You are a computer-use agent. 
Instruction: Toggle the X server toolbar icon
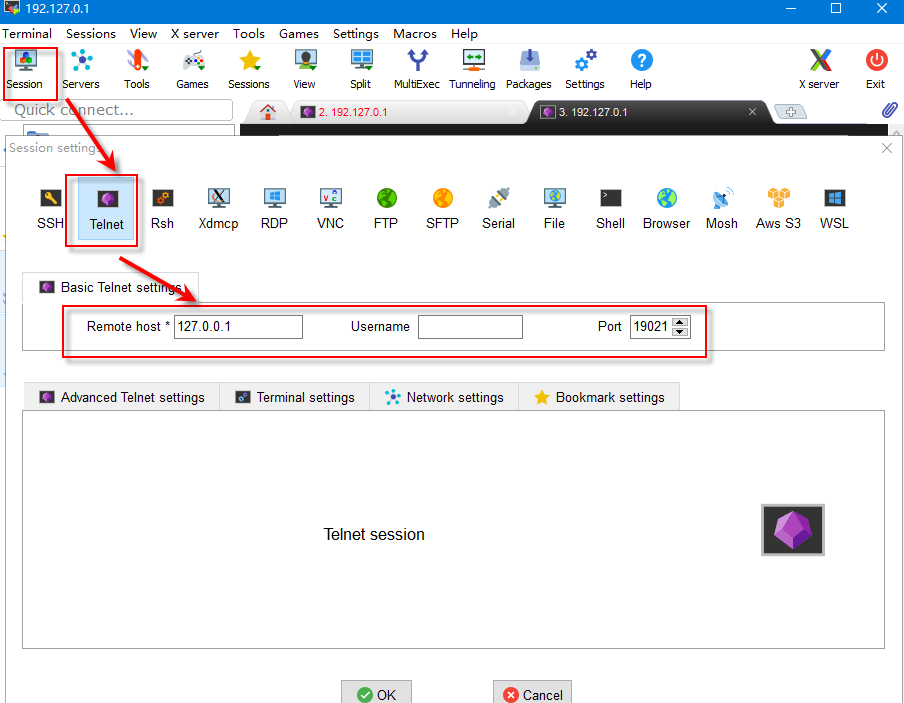819,70
